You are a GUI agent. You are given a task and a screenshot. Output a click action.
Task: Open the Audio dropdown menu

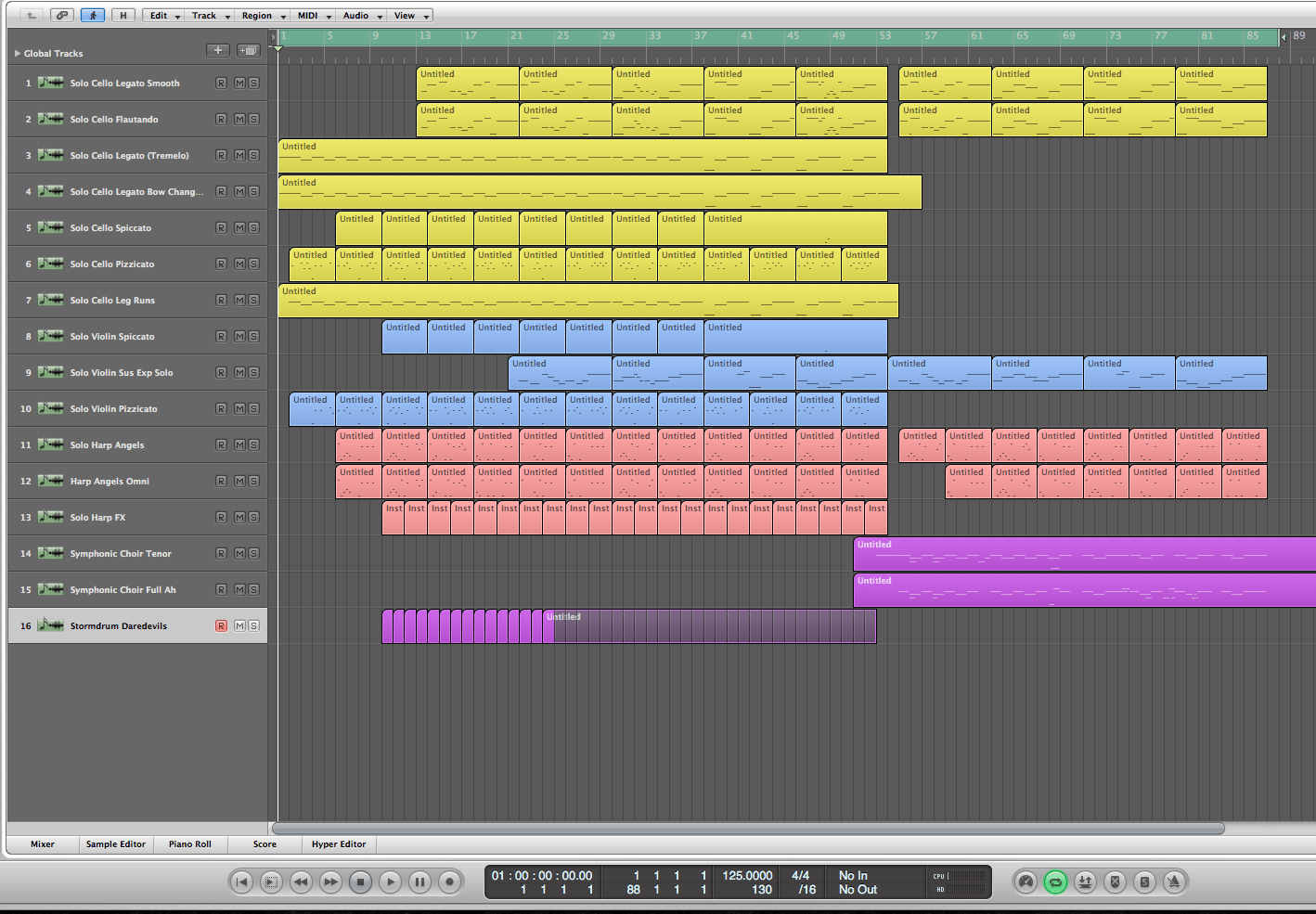361,15
